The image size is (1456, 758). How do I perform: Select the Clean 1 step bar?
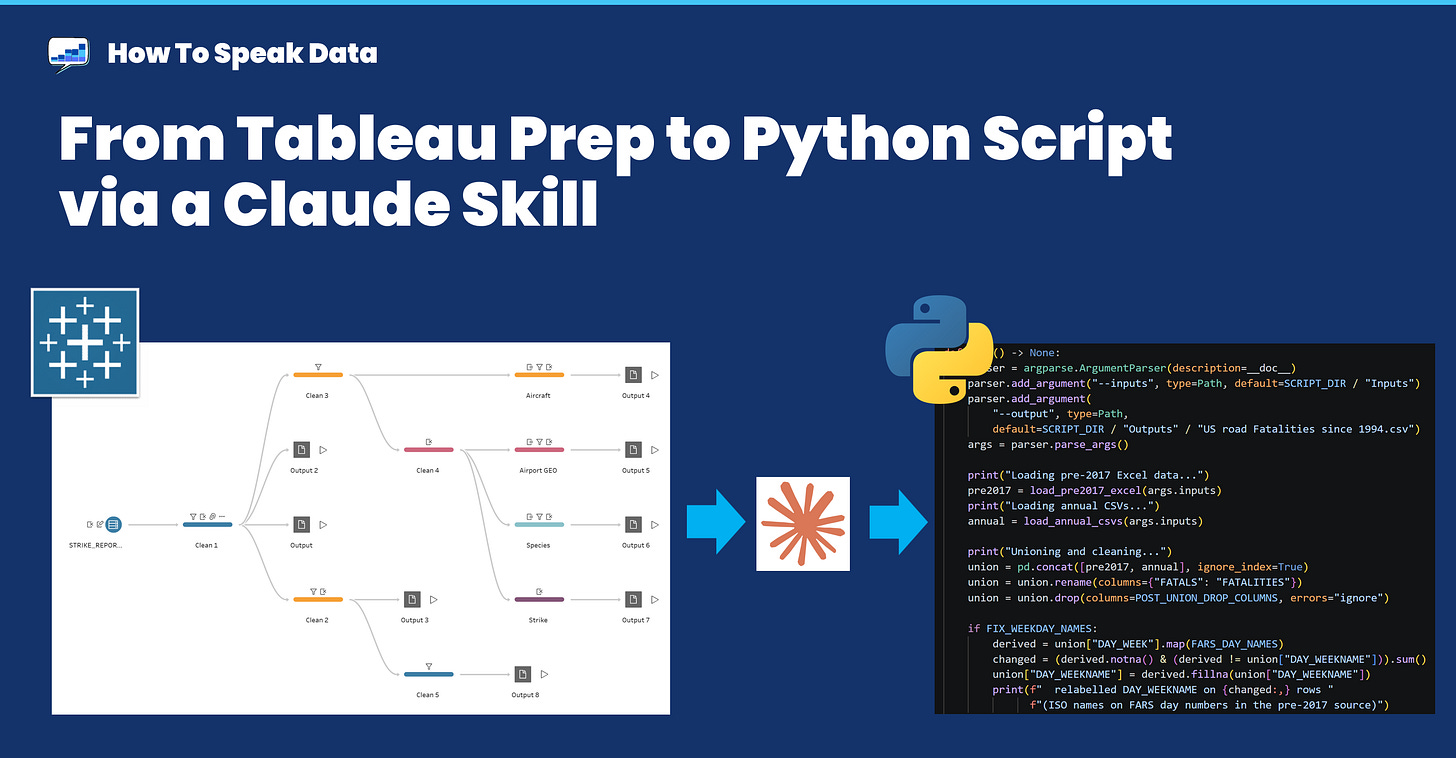click(x=207, y=524)
